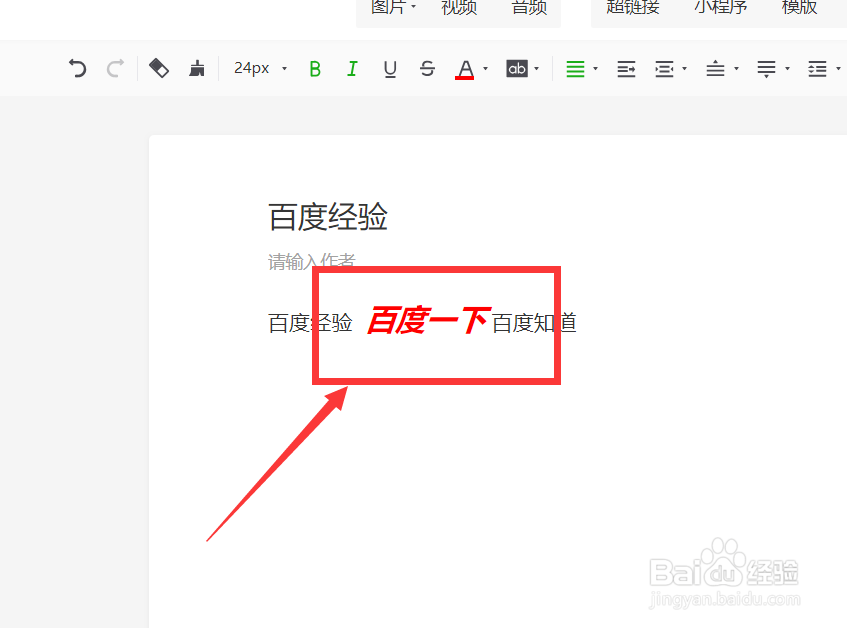Click the body text 百度经验 before 百度一下

click(310, 323)
